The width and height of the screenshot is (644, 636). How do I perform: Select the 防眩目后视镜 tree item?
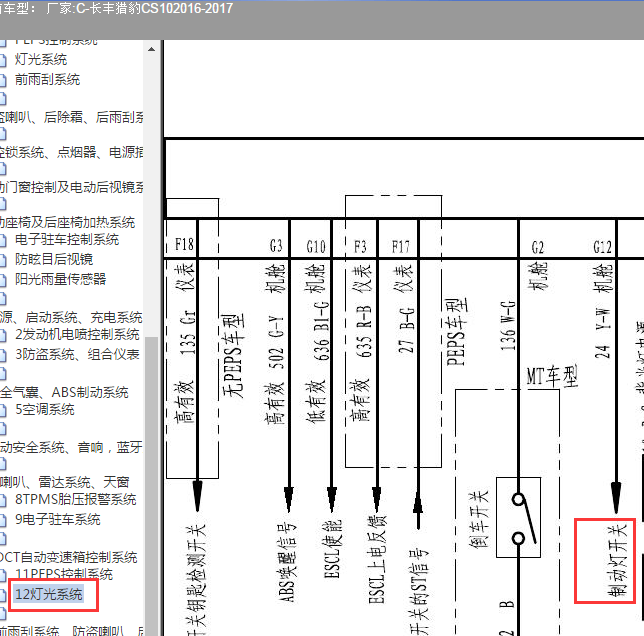tap(54, 259)
